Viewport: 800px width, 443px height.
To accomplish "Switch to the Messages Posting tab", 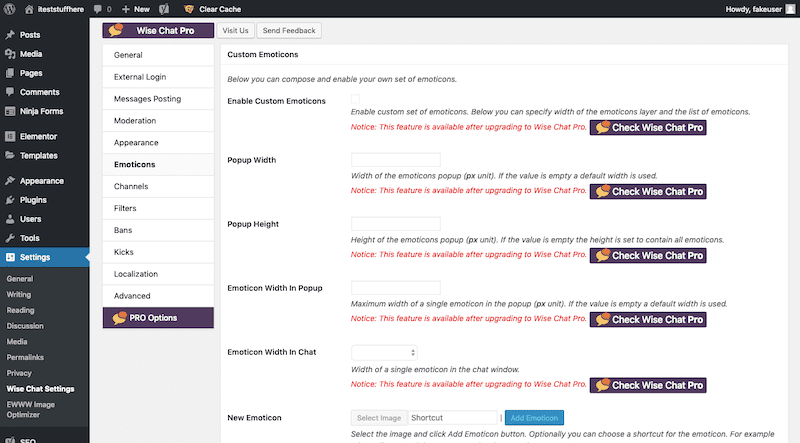I will click(x=158, y=99).
